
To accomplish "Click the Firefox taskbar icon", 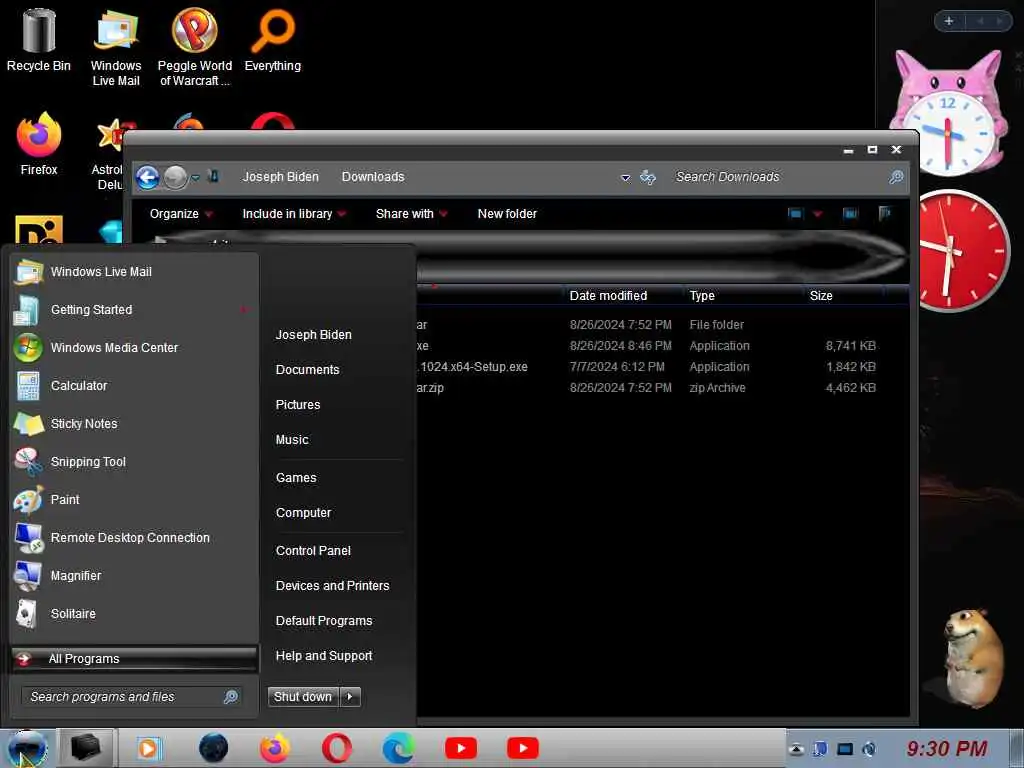I will pyautogui.click(x=275, y=748).
